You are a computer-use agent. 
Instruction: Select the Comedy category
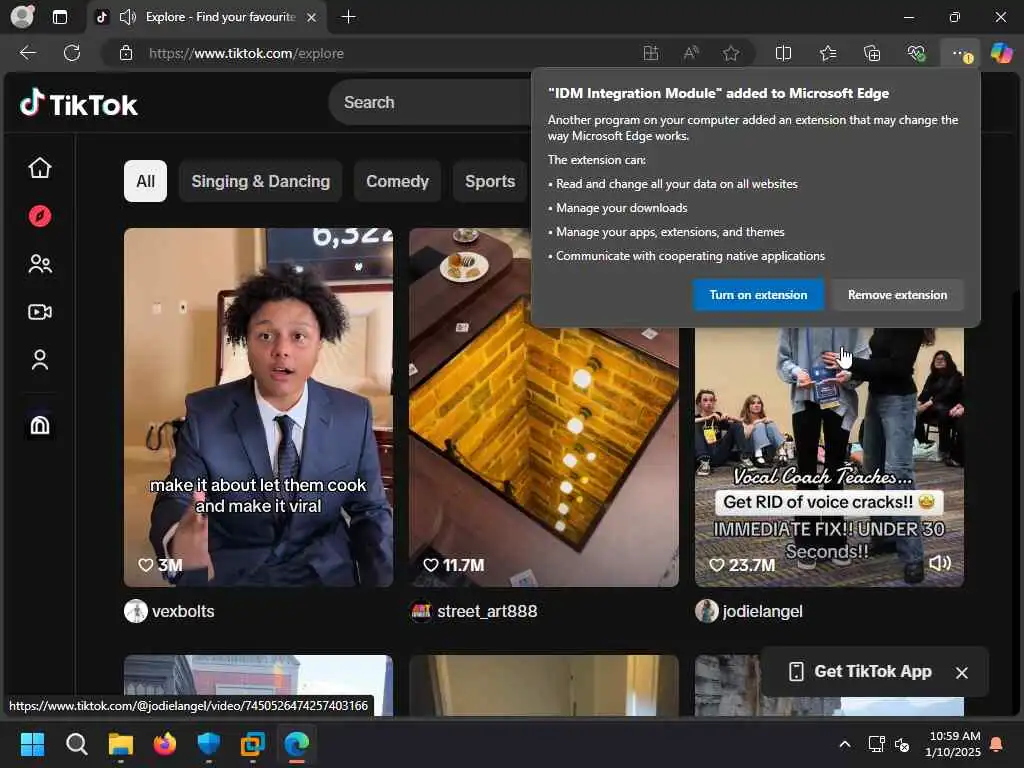(x=397, y=181)
